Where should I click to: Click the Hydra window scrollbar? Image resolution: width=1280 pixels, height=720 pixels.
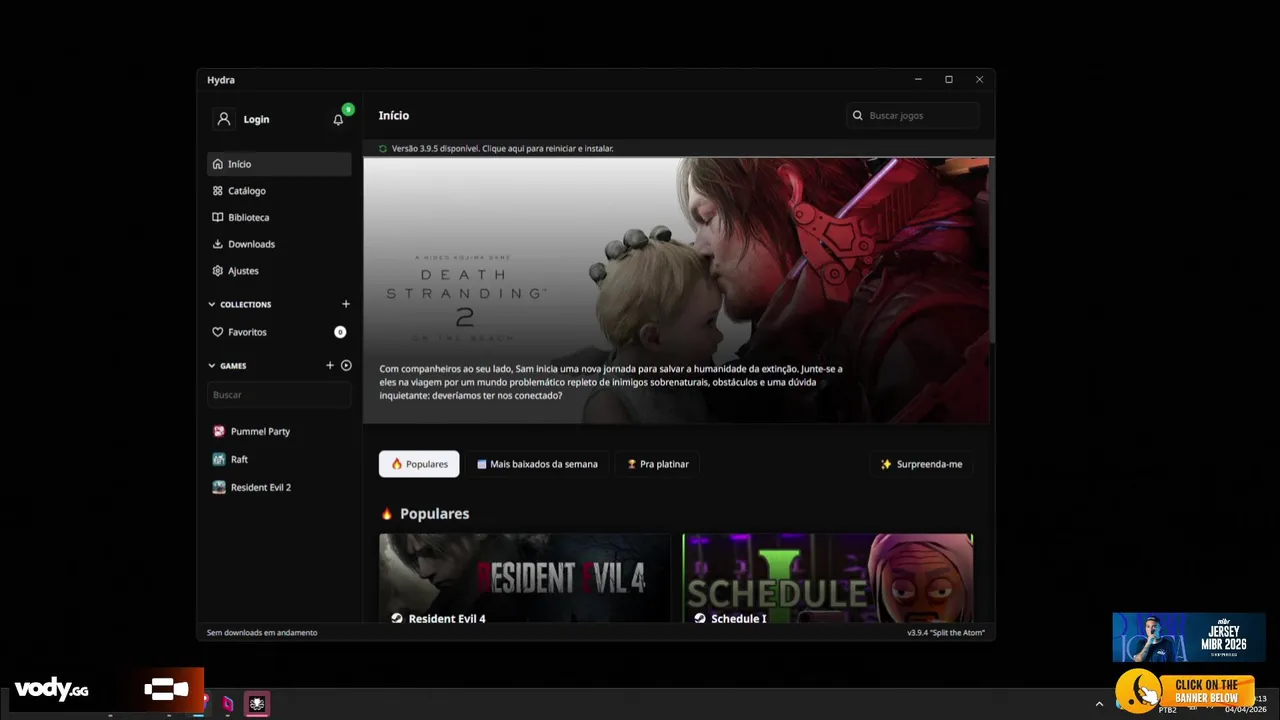coord(992,250)
